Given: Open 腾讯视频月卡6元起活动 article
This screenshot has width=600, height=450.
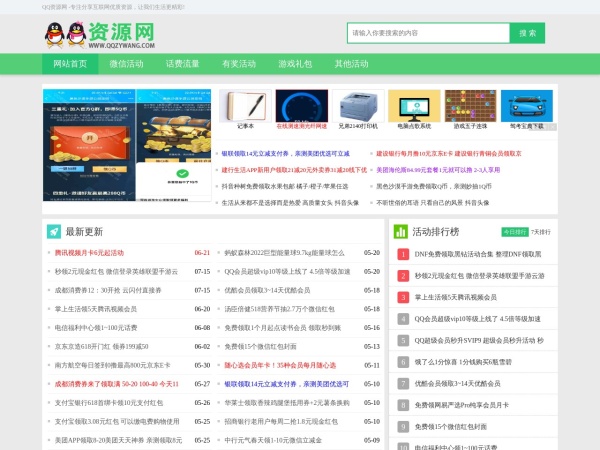Looking at the screenshot, I should 89,253.
